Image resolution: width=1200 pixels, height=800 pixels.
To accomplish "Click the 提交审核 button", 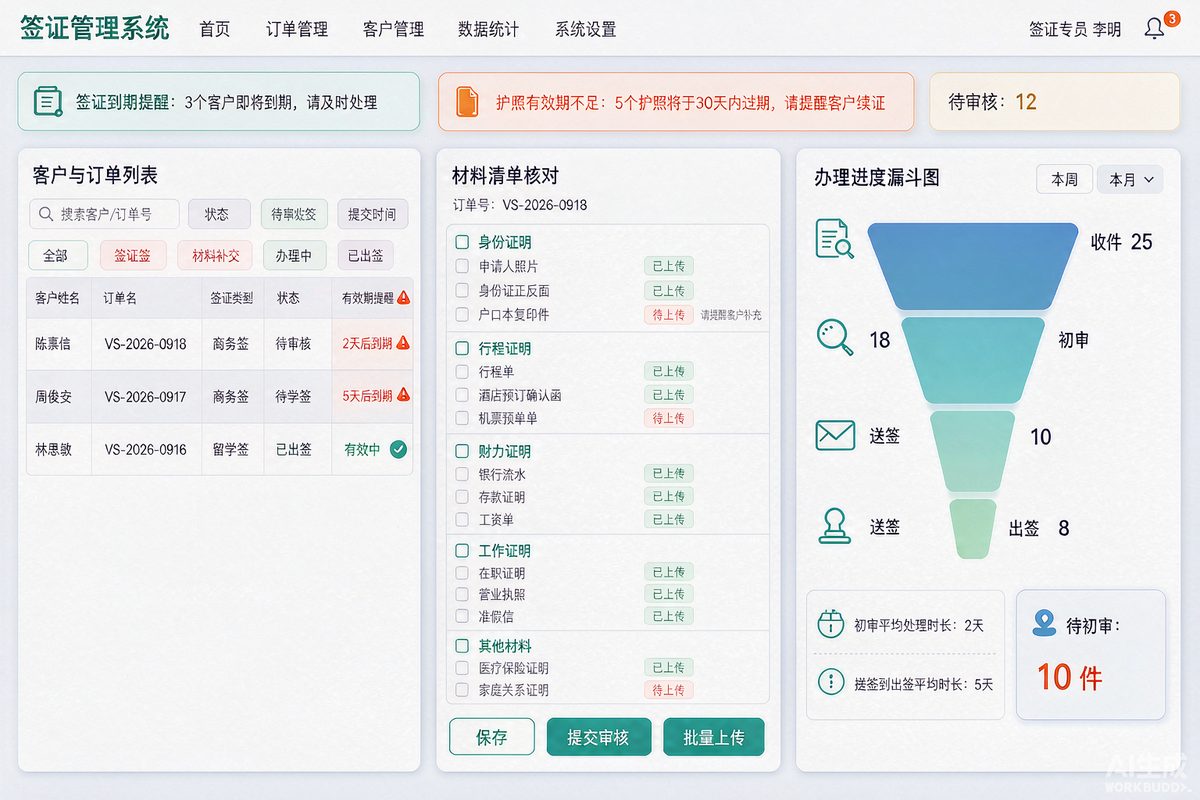I will (599, 737).
